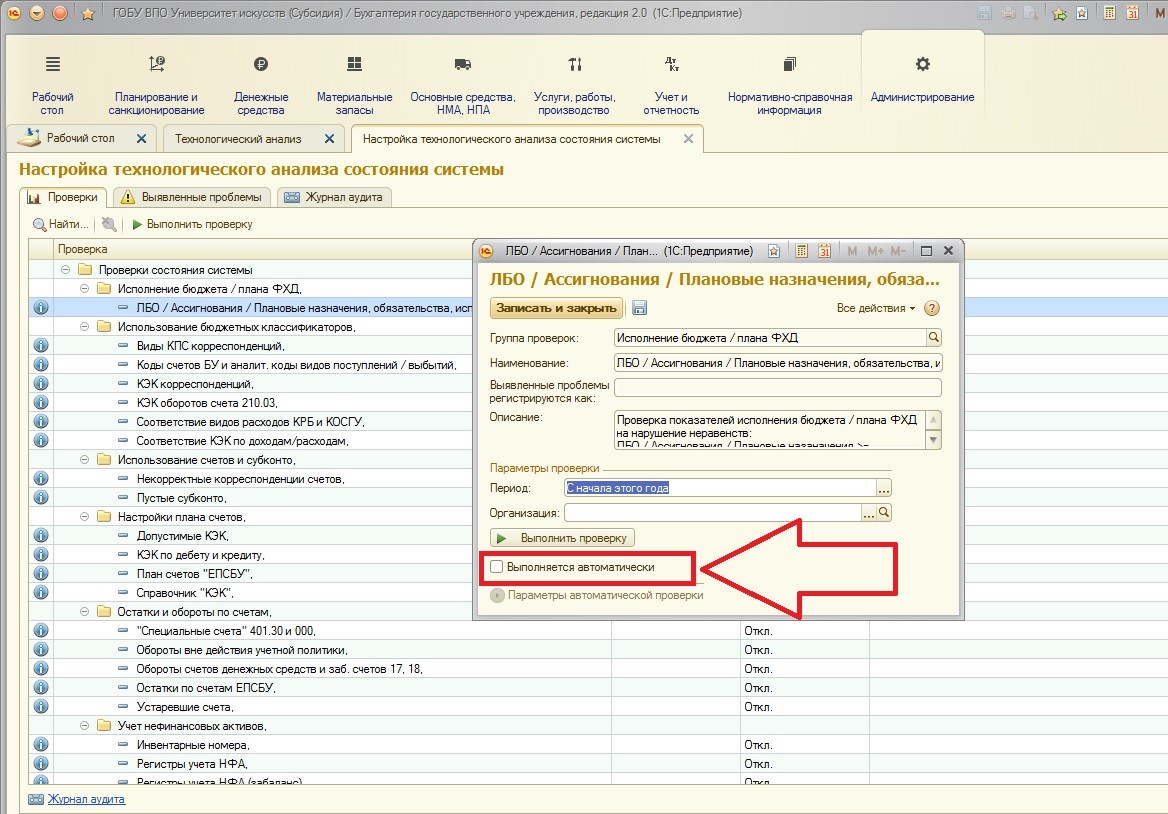Screen dimensions: 1168x814
Task: Click the save diskette icon in dialog
Action: pos(640,308)
